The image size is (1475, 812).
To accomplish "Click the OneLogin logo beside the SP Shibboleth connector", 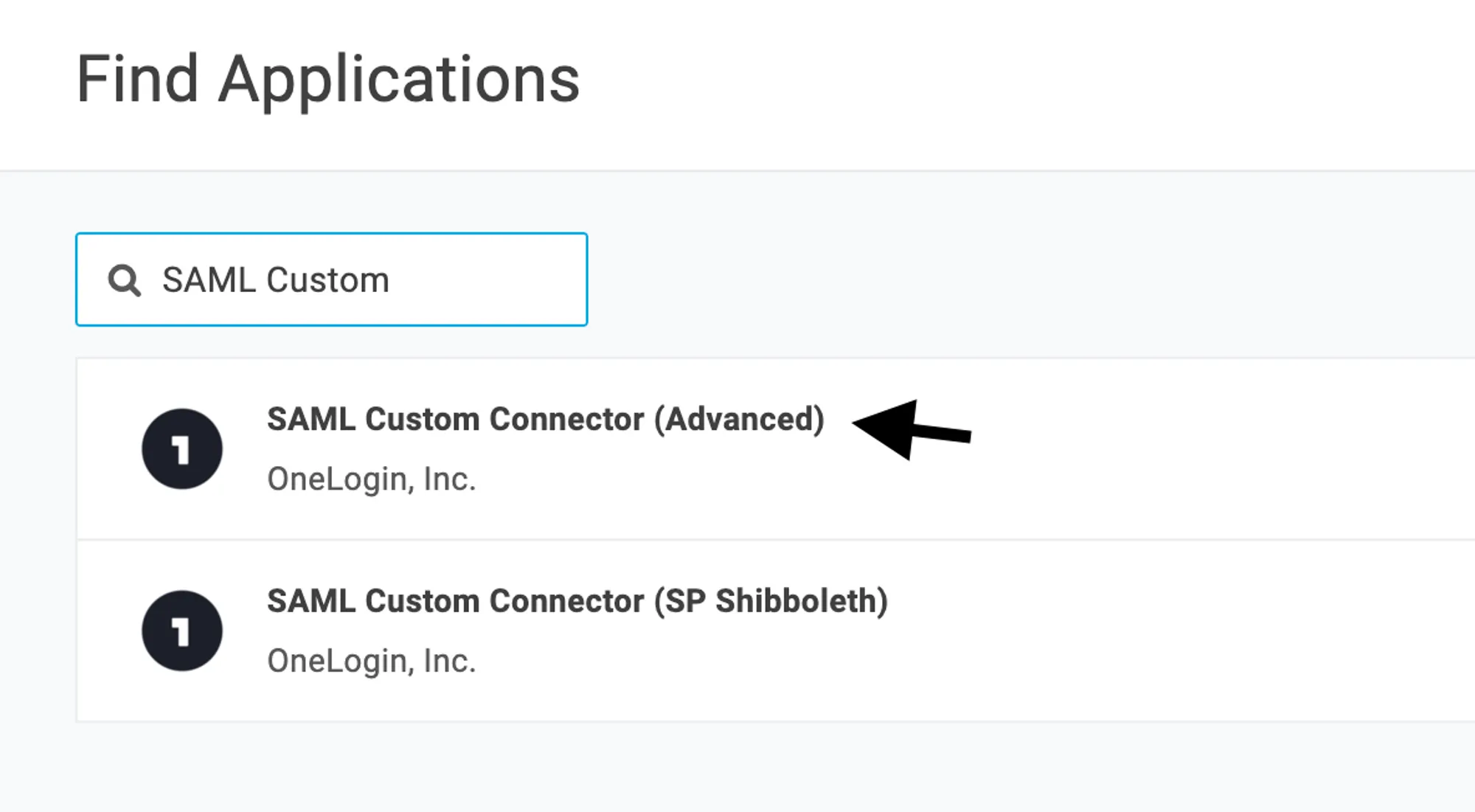I will (x=182, y=631).
